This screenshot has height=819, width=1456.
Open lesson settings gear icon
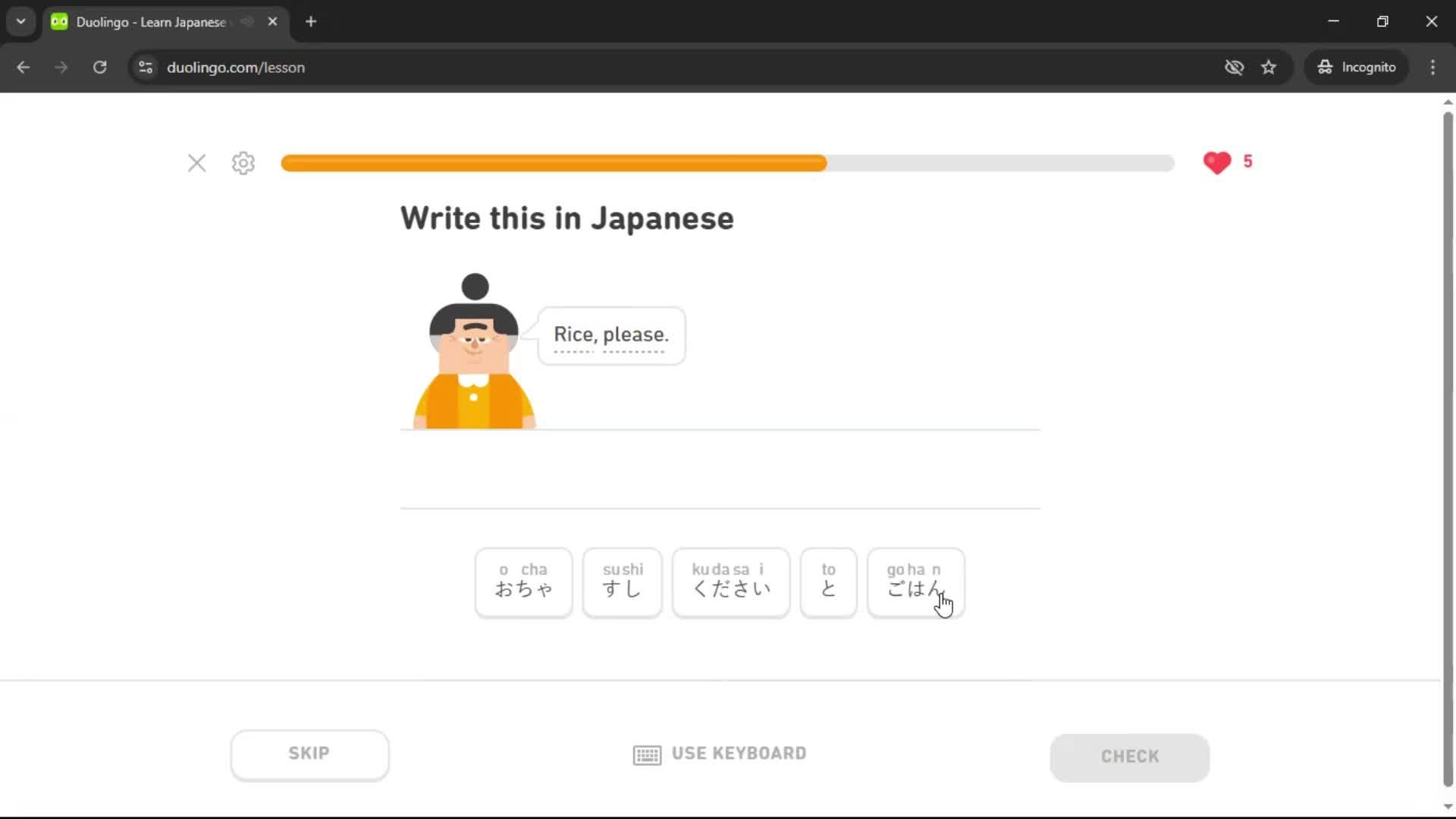pos(243,163)
